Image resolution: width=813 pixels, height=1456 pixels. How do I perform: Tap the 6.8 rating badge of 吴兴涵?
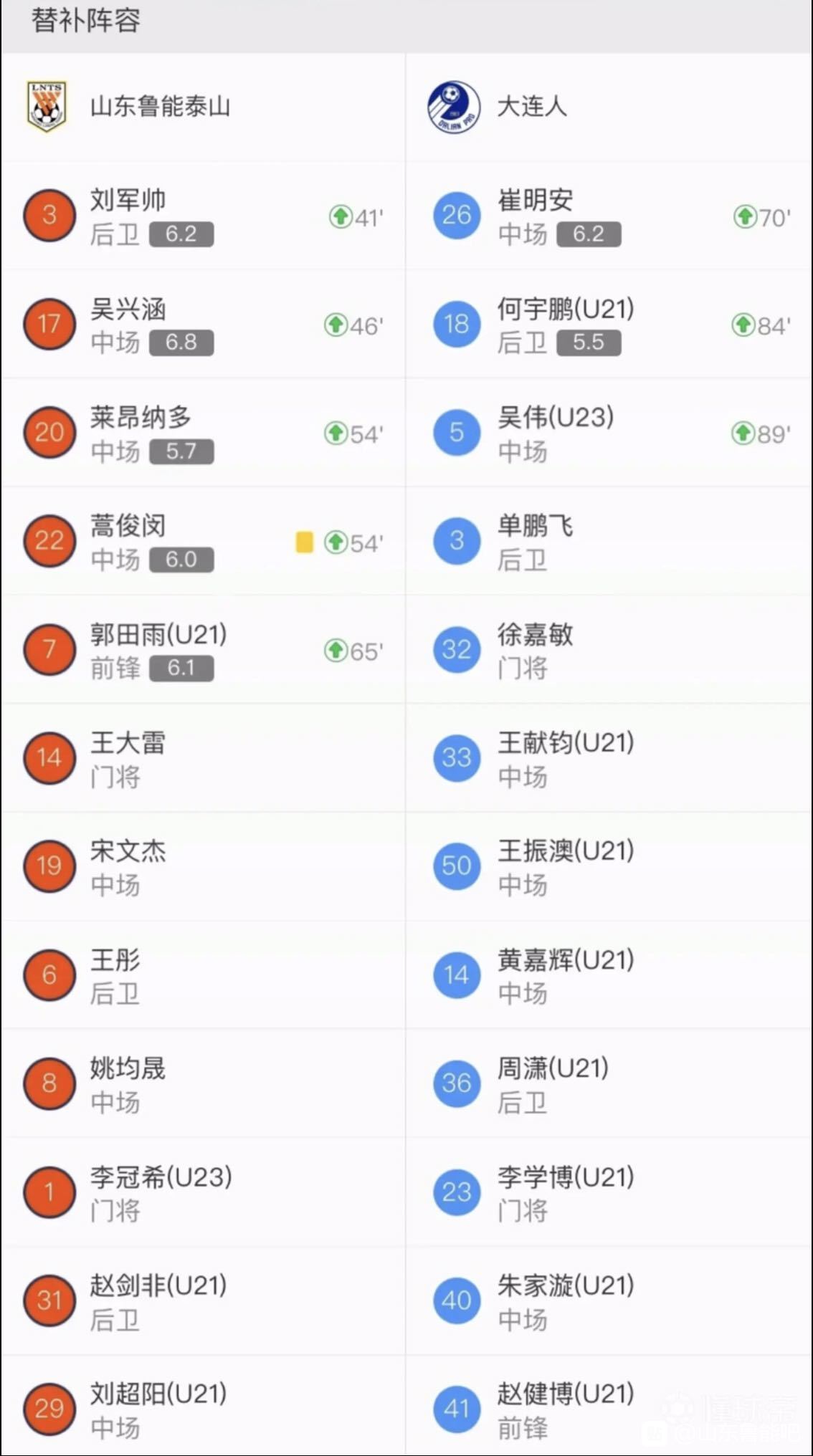click(x=181, y=343)
